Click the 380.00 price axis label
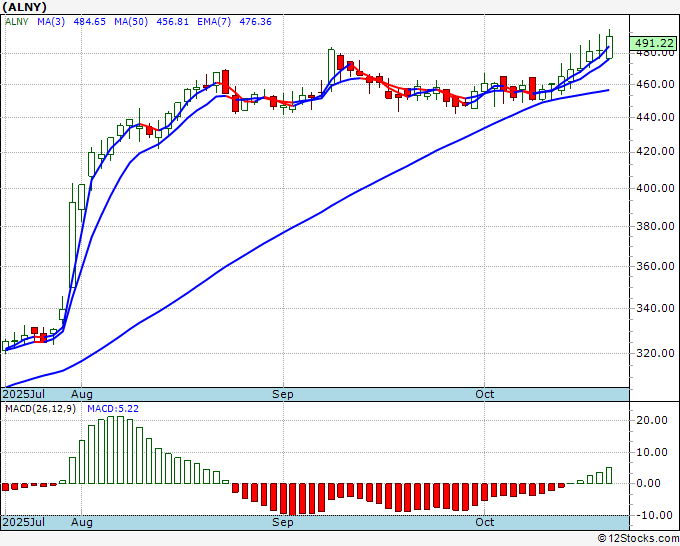 [x=655, y=226]
